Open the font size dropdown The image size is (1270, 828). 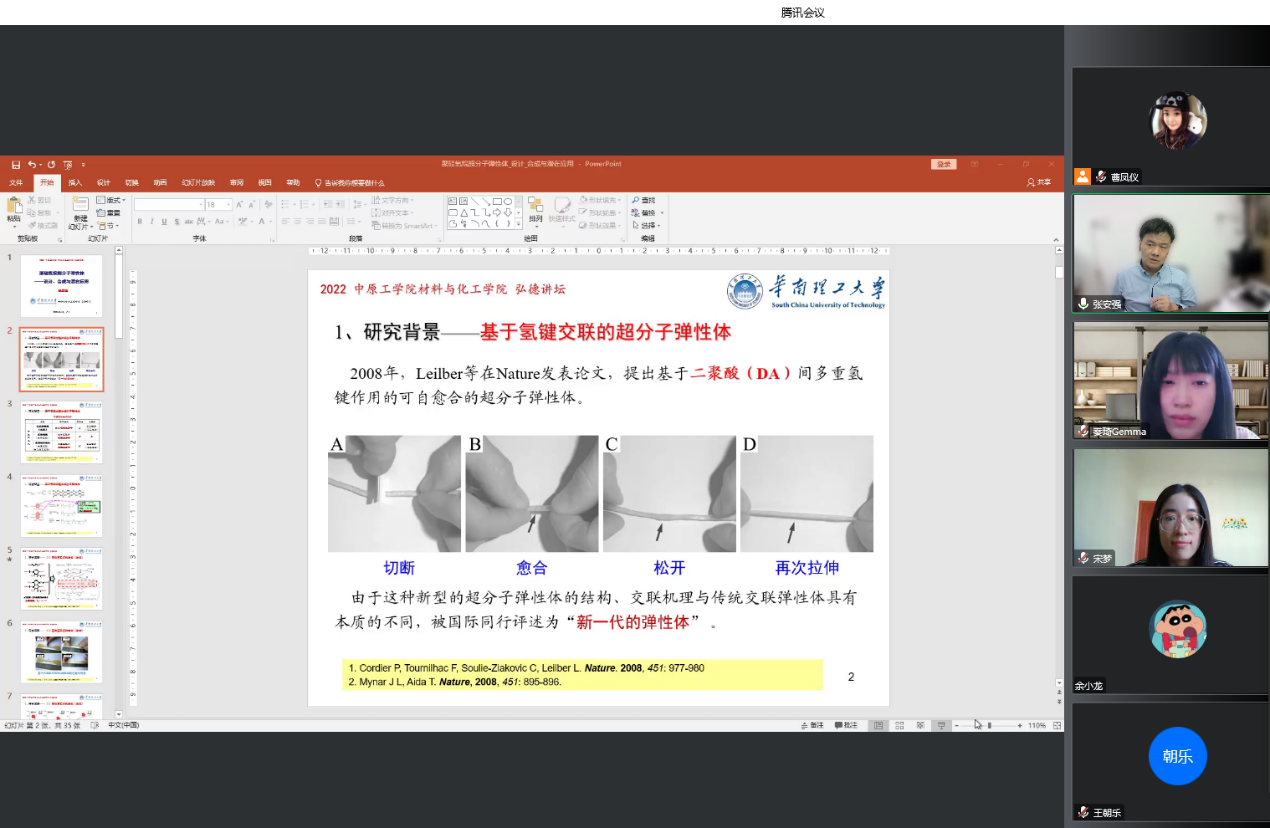(x=228, y=205)
